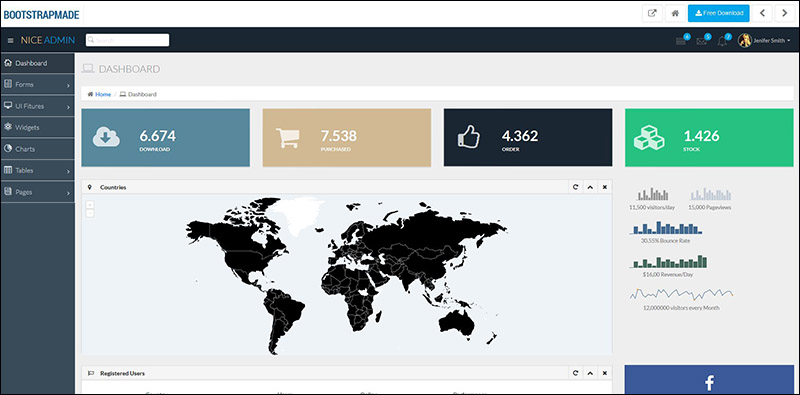Click the 6.674 download value
The width and height of the screenshot is (800, 395).
(x=158, y=136)
